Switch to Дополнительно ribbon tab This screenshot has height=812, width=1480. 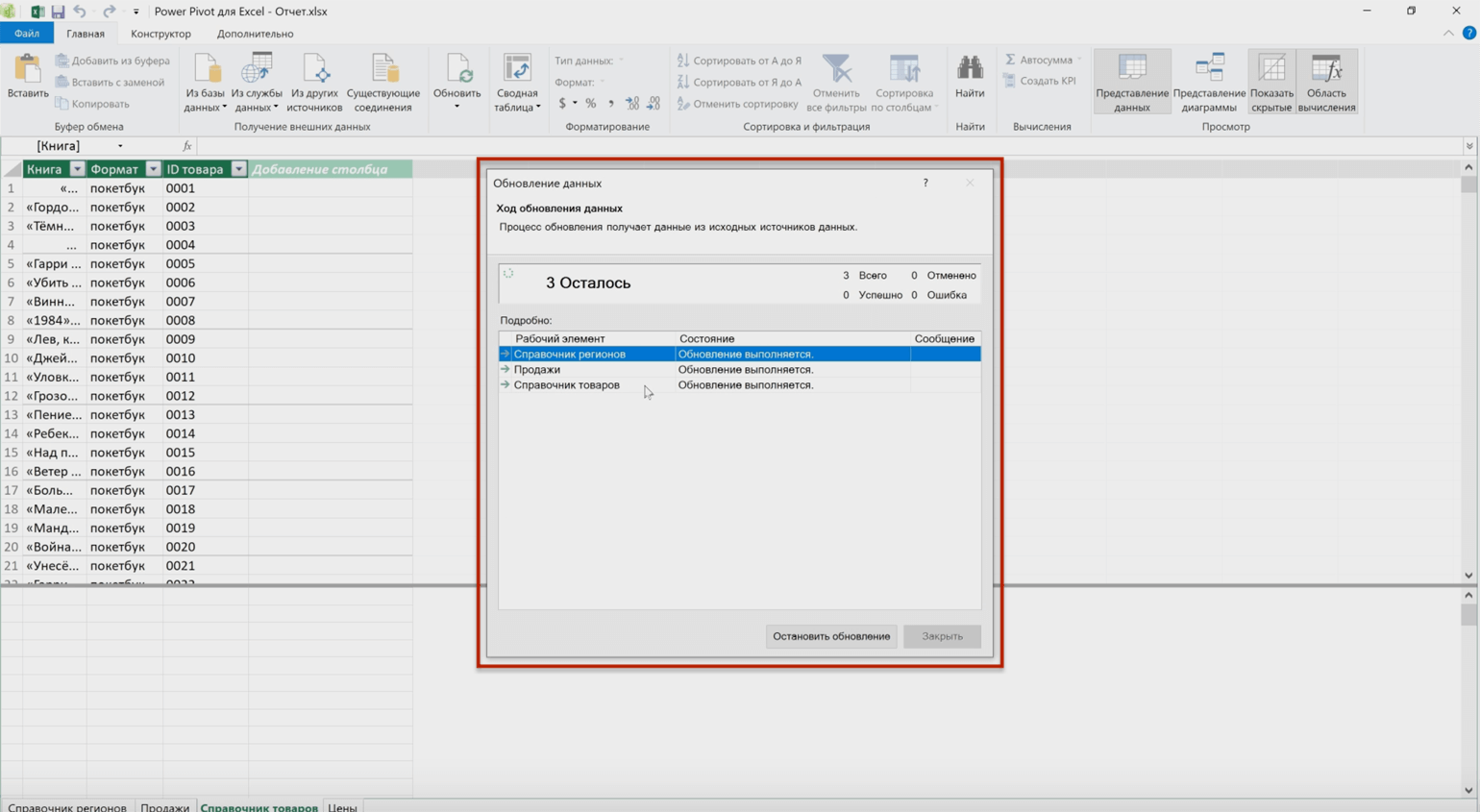256,34
